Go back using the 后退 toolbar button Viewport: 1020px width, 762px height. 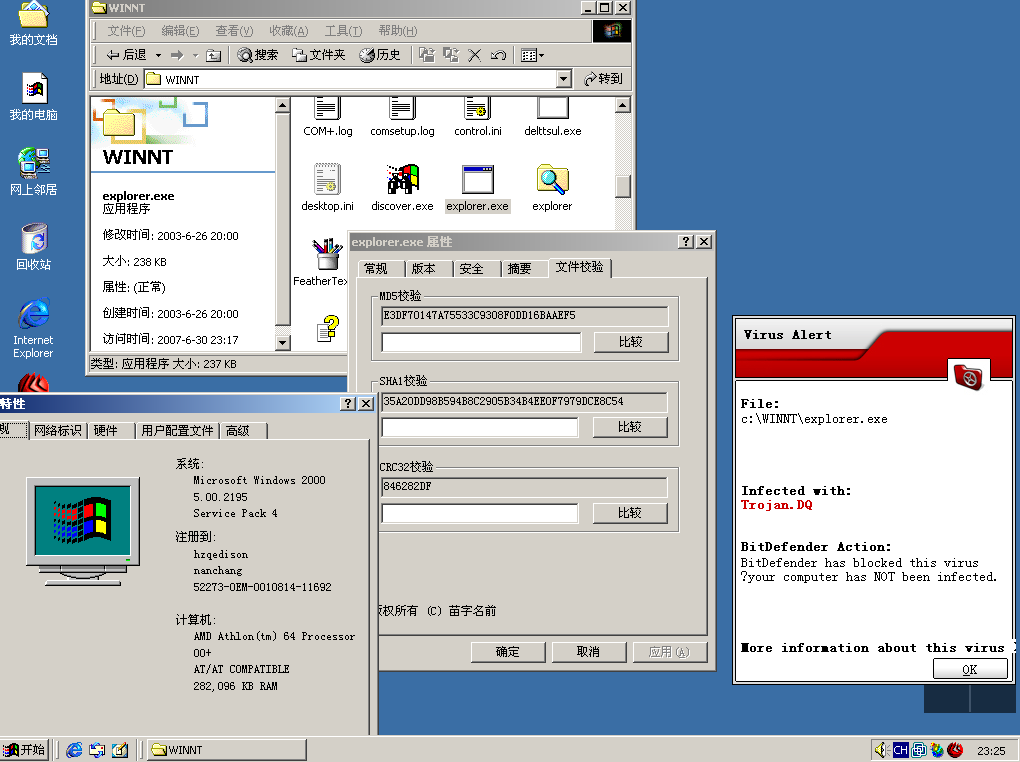pos(127,55)
